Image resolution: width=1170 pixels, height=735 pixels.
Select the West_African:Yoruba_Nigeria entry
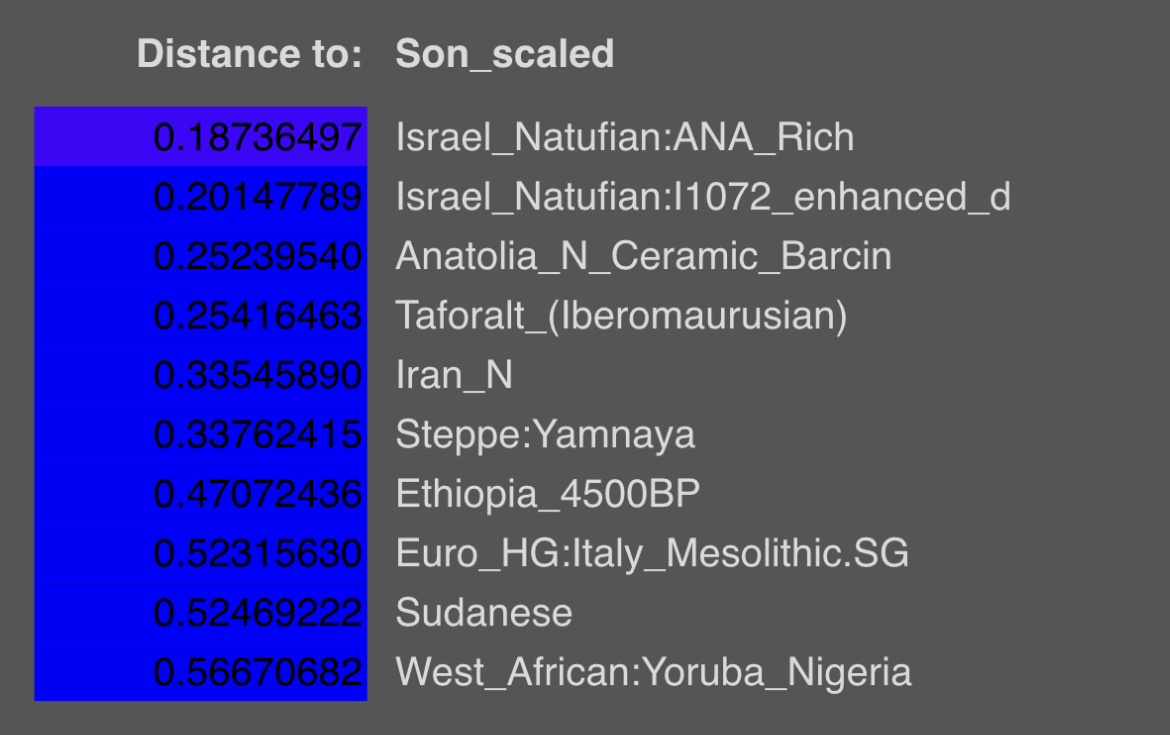[x=653, y=672]
